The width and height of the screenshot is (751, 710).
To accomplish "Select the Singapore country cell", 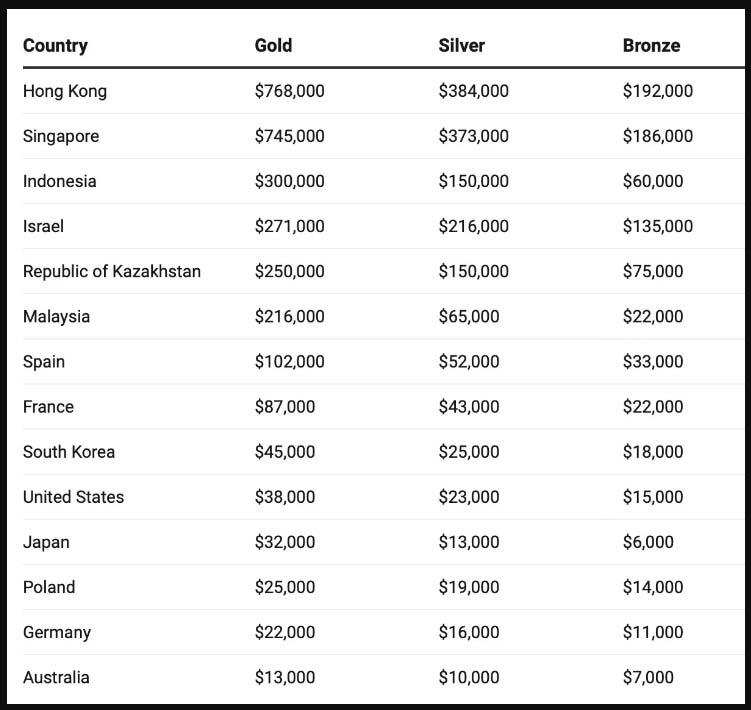I will [61, 136].
